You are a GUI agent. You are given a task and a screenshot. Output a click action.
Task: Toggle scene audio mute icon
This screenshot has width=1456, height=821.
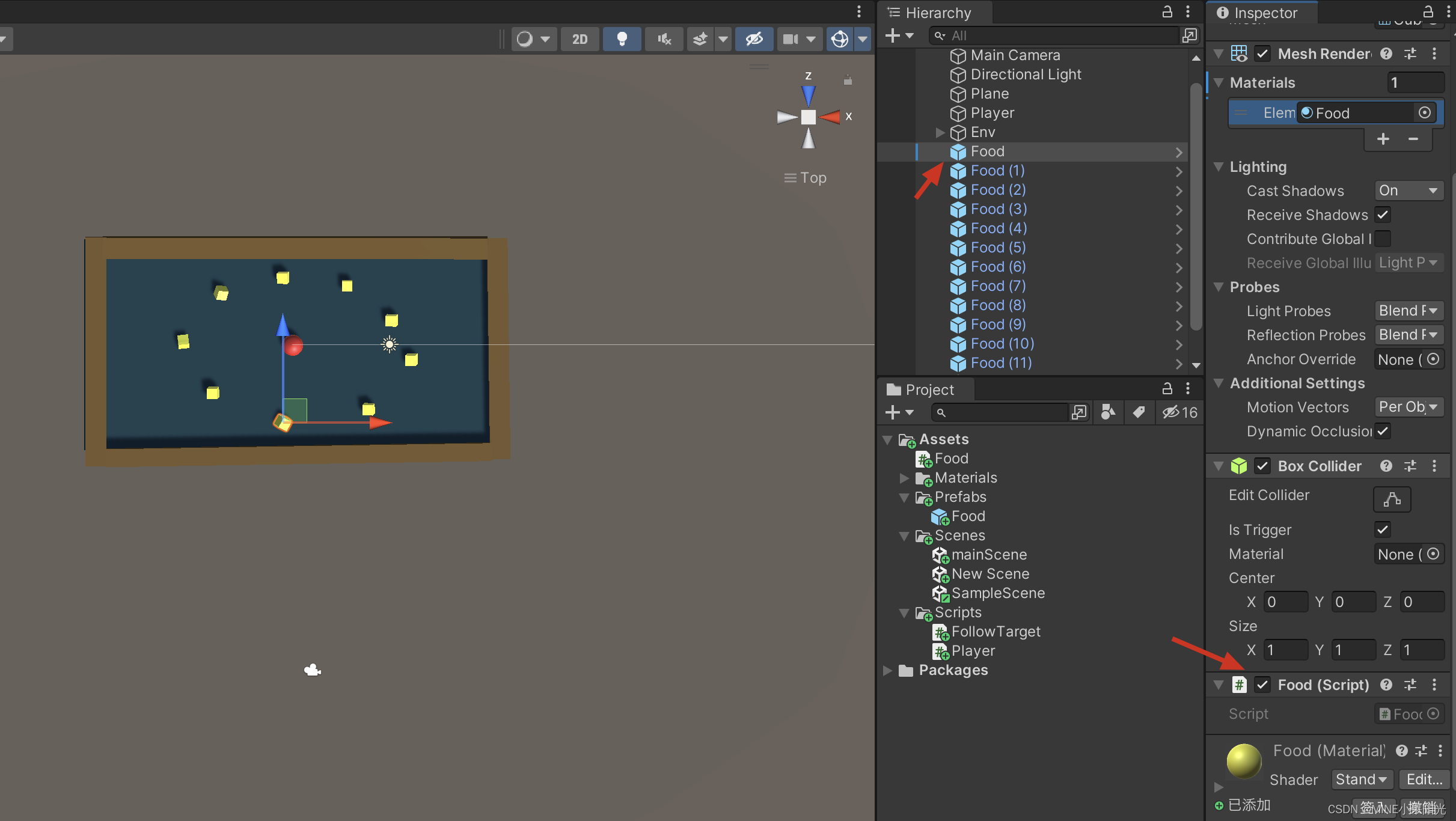coord(664,39)
